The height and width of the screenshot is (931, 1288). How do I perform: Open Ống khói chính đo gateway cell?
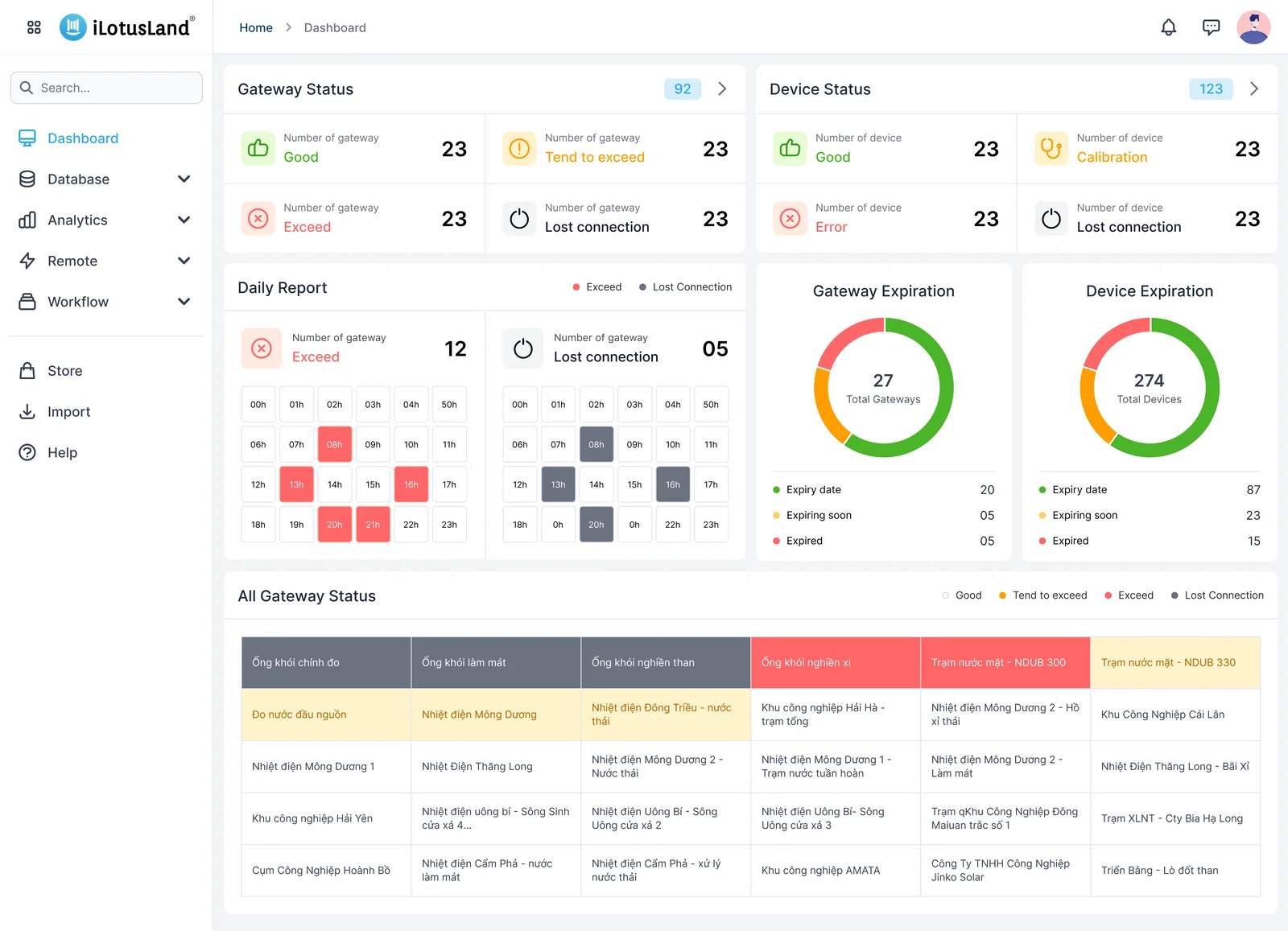pyautogui.click(x=326, y=662)
